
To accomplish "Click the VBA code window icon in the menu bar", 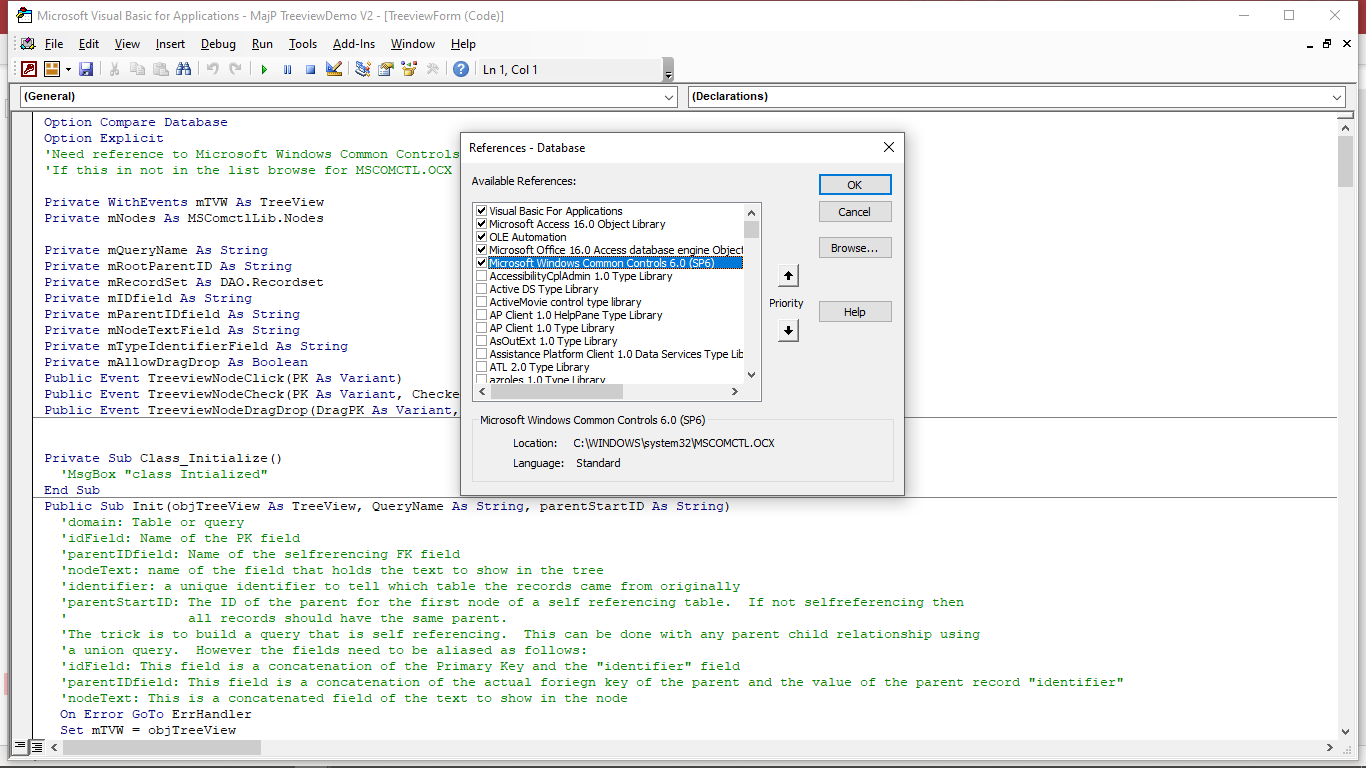I will 27,44.
